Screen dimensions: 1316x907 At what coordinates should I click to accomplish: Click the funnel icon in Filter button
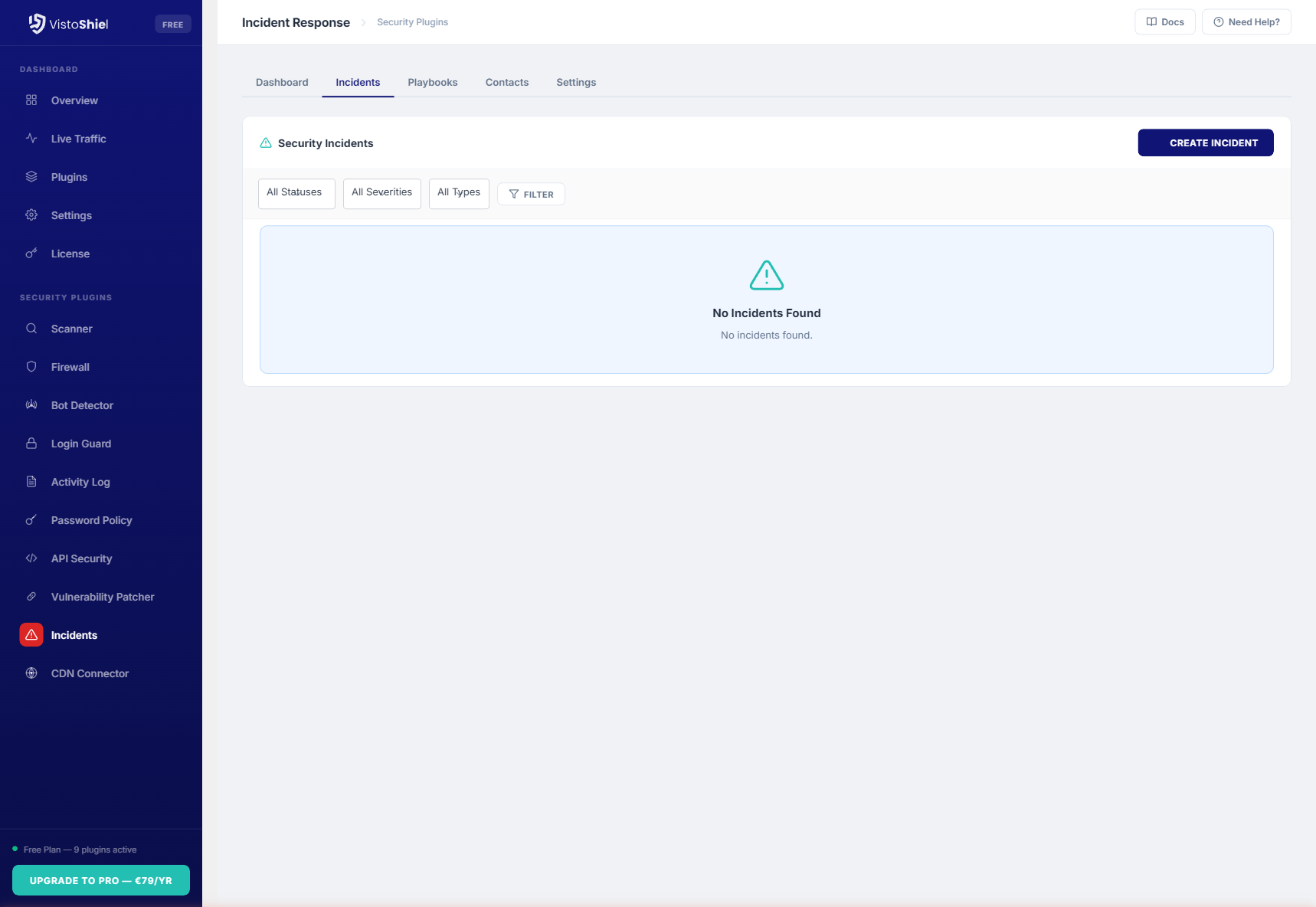click(514, 194)
